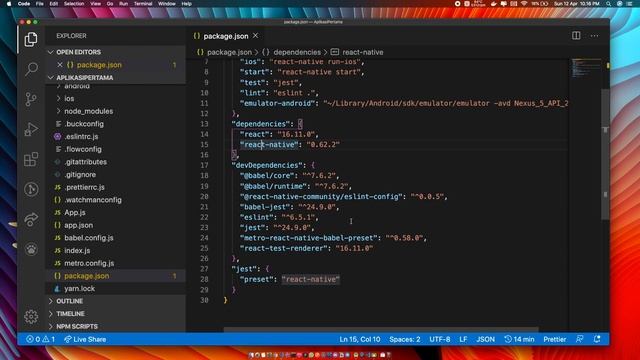
Task: Open the View menu
Action: (x=96, y=4)
